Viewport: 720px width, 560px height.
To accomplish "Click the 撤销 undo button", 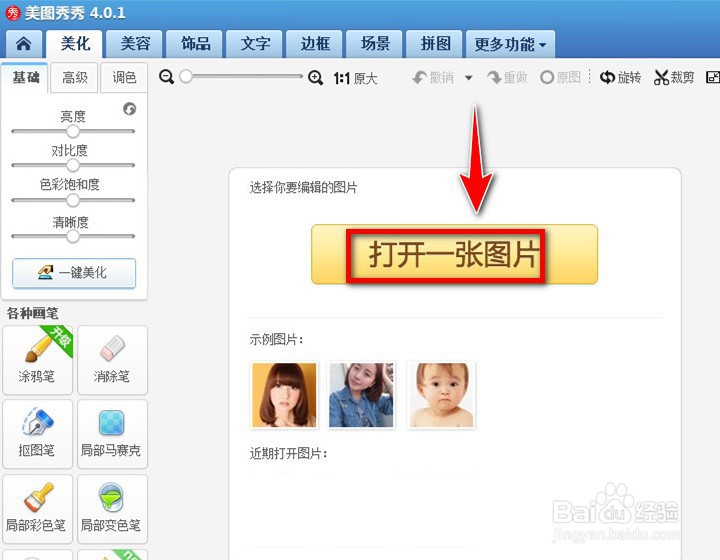I will (x=433, y=78).
